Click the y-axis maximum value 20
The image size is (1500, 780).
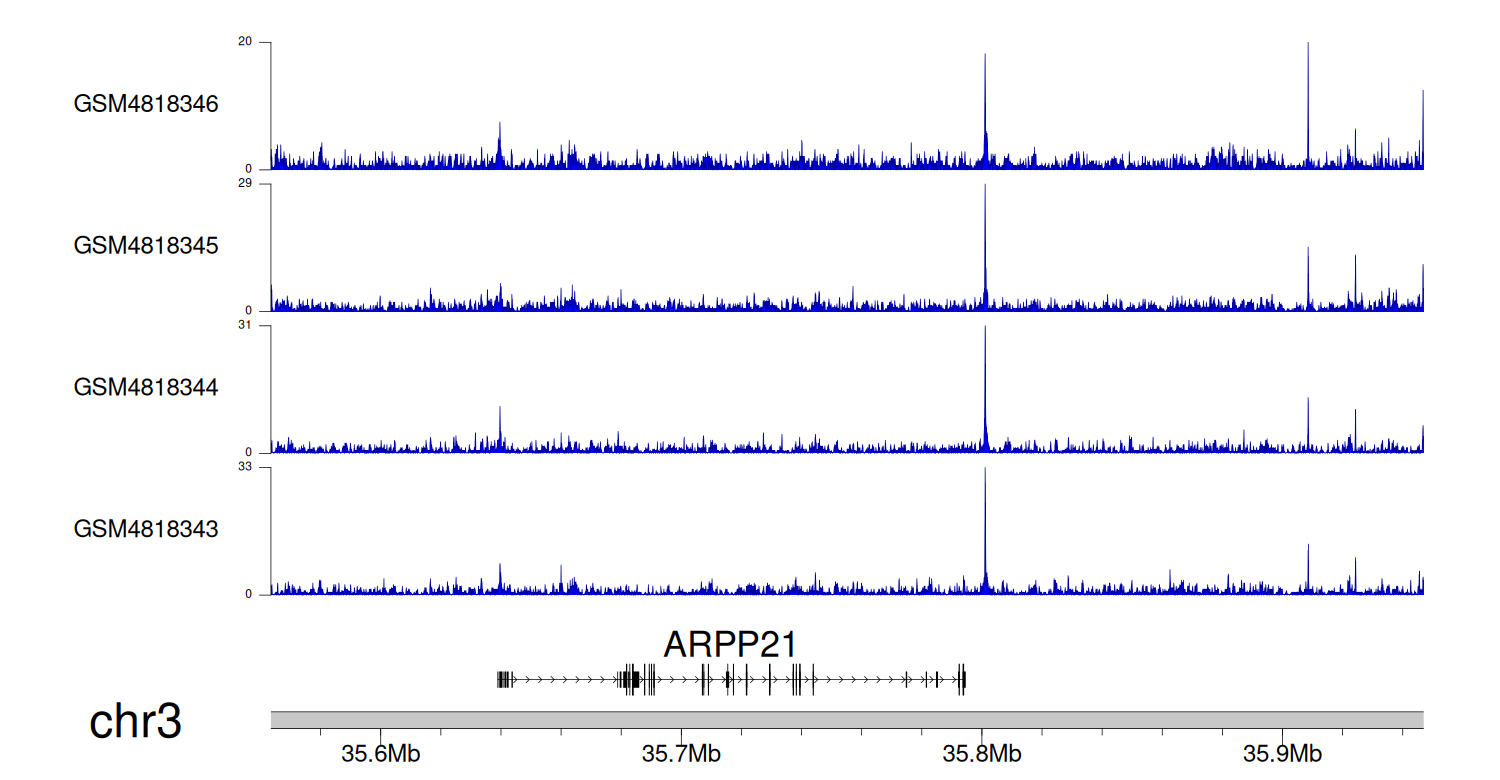click(245, 42)
